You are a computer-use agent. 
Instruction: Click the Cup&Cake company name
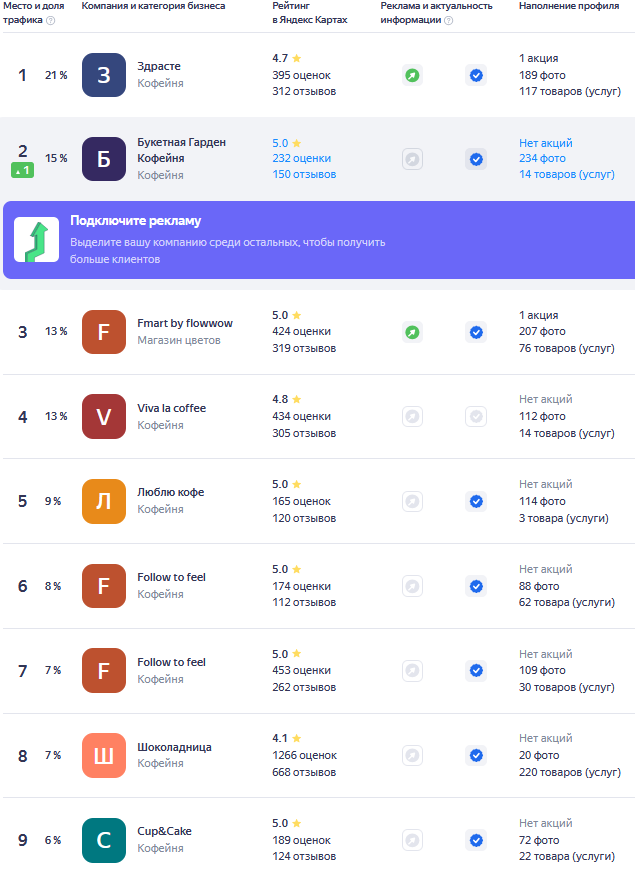click(164, 831)
